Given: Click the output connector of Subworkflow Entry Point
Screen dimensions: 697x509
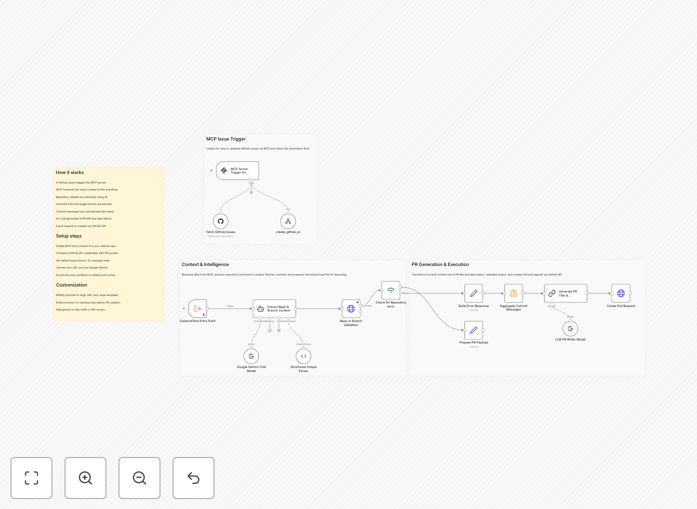Looking at the screenshot, I should [208, 309].
